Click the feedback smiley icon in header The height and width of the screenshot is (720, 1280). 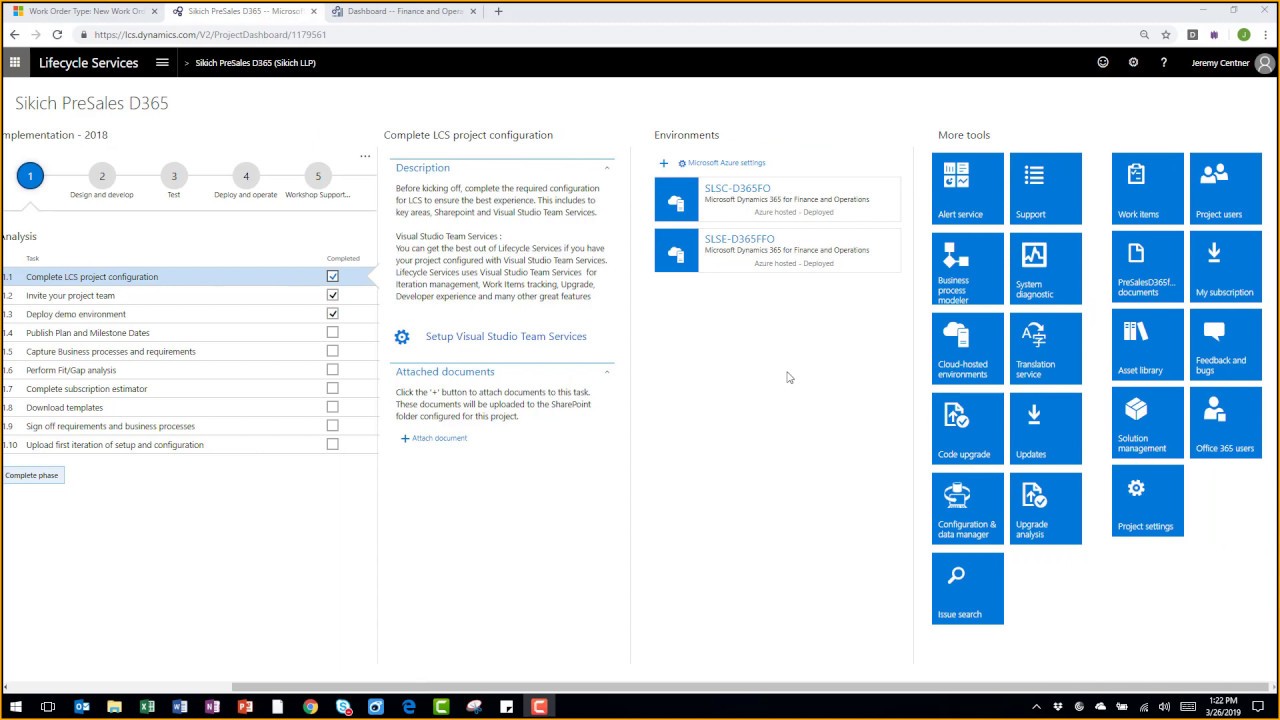click(x=1103, y=62)
